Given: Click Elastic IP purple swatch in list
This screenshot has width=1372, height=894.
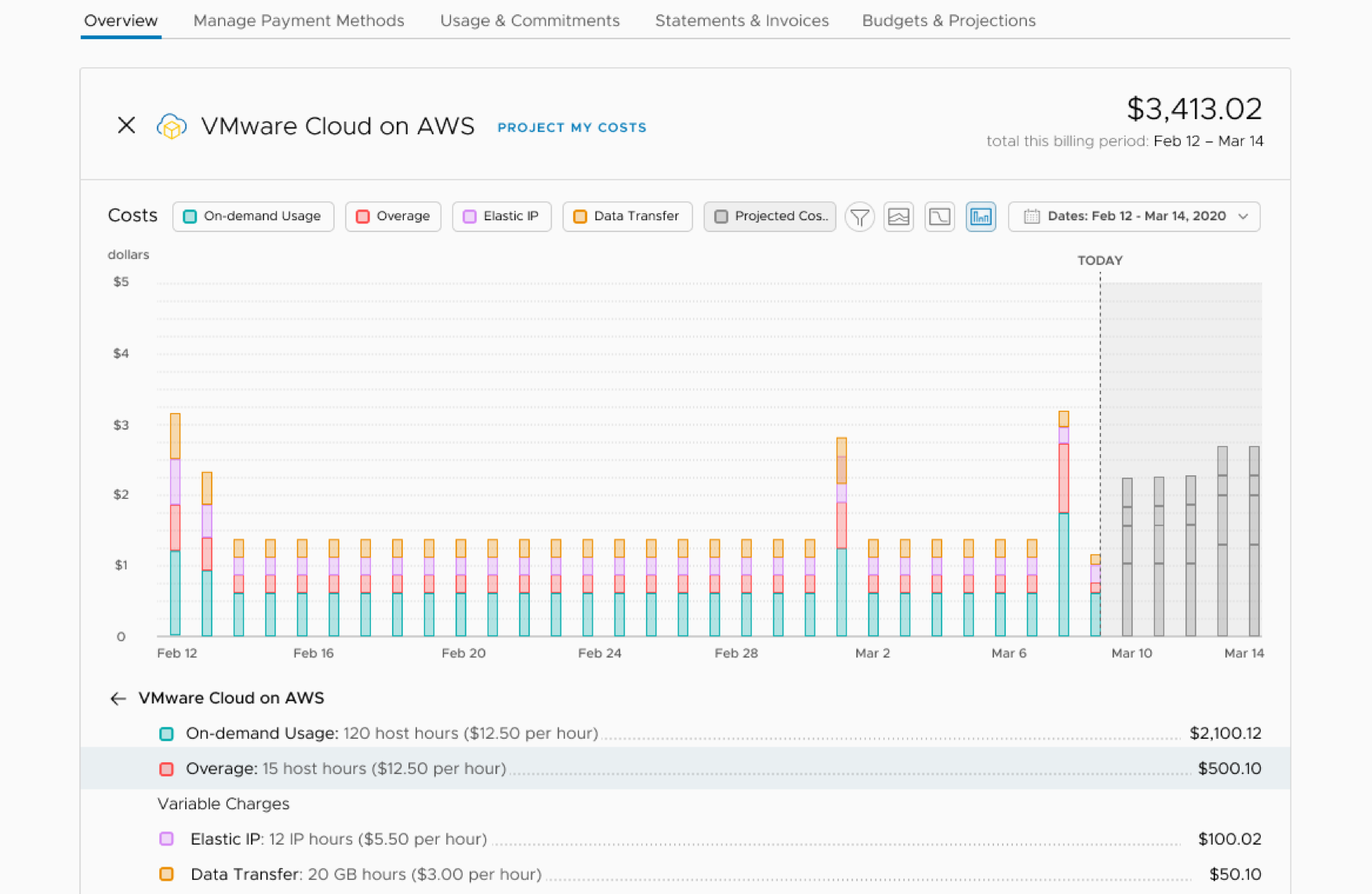Looking at the screenshot, I should [x=166, y=839].
